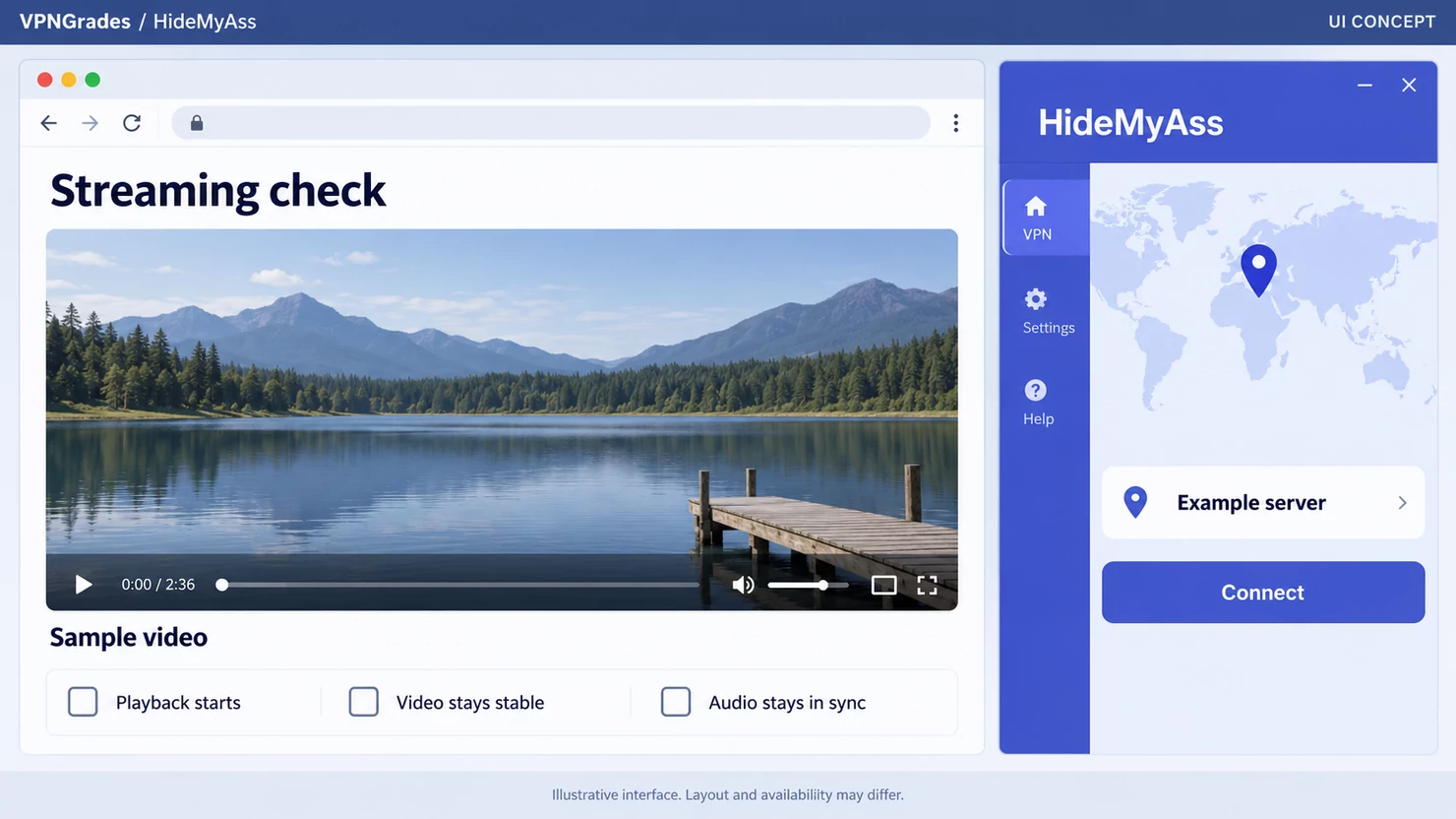The image size is (1456, 819).
Task: Open Settings in HideMyAss sidebar
Action: tap(1048, 311)
